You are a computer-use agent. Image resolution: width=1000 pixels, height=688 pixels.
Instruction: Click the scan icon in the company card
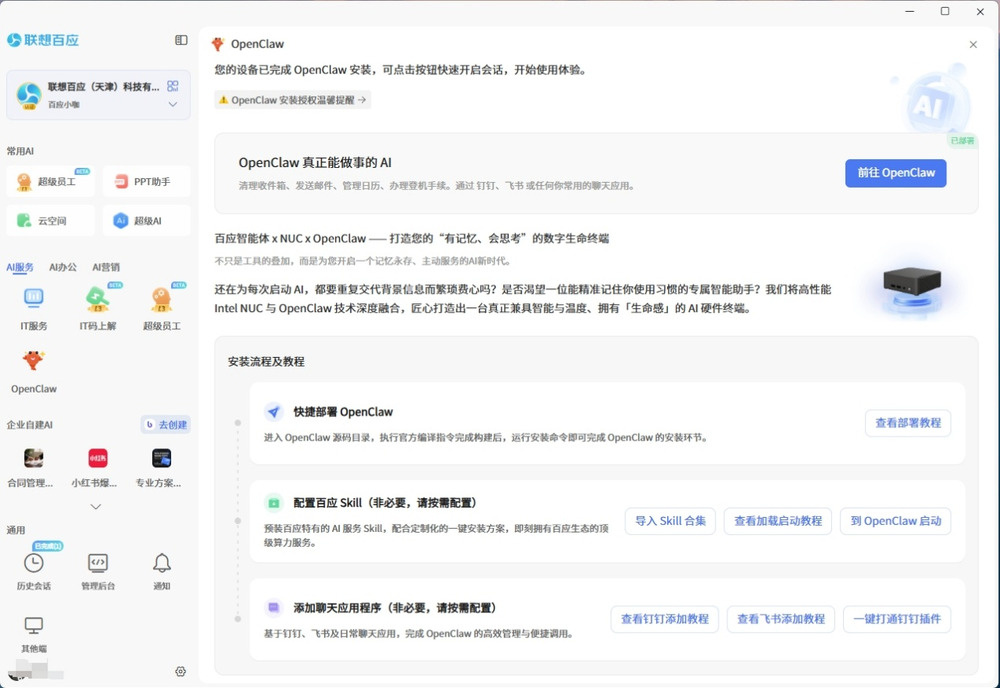[x=173, y=86]
